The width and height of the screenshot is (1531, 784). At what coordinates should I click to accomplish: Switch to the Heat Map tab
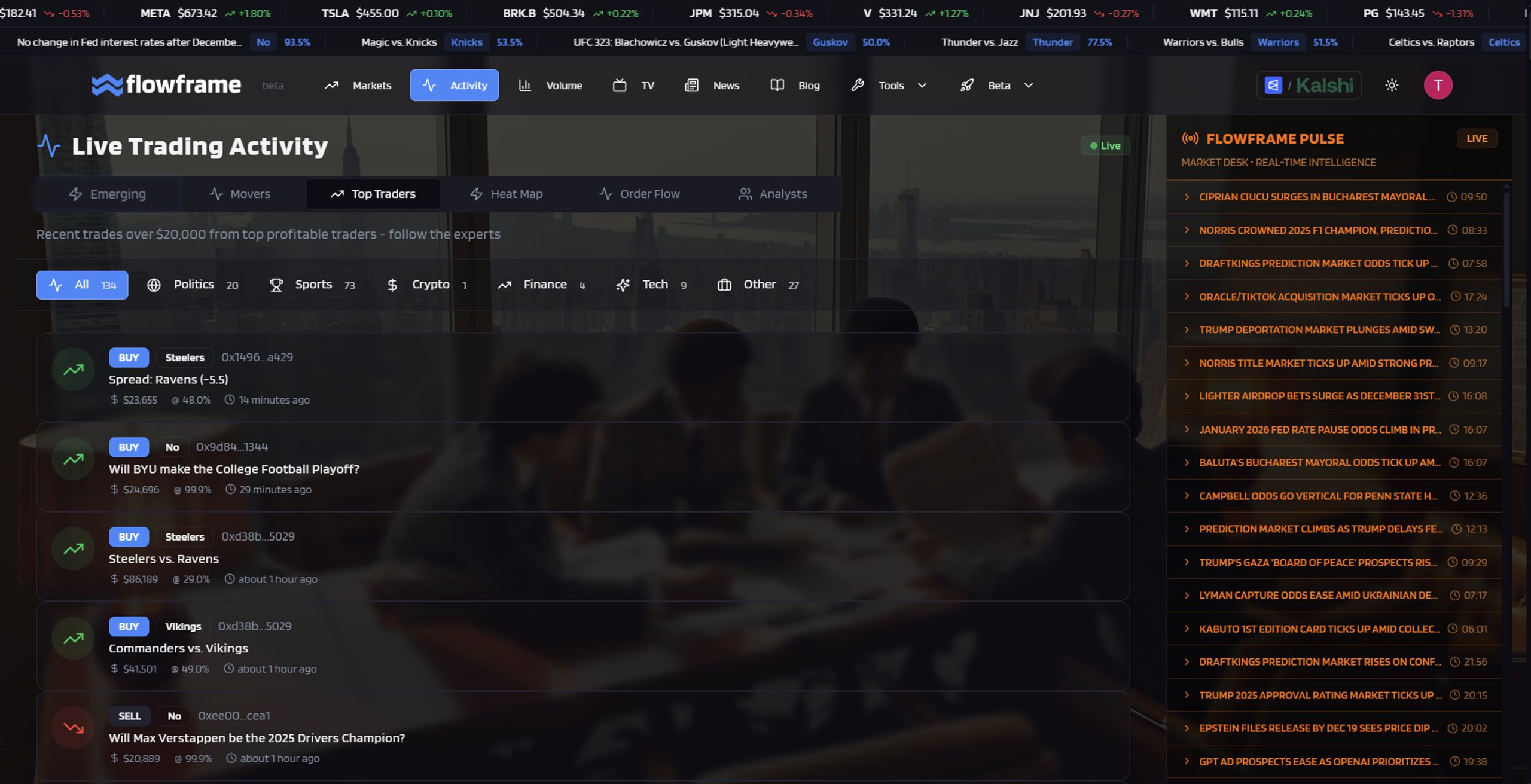coord(507,194)
